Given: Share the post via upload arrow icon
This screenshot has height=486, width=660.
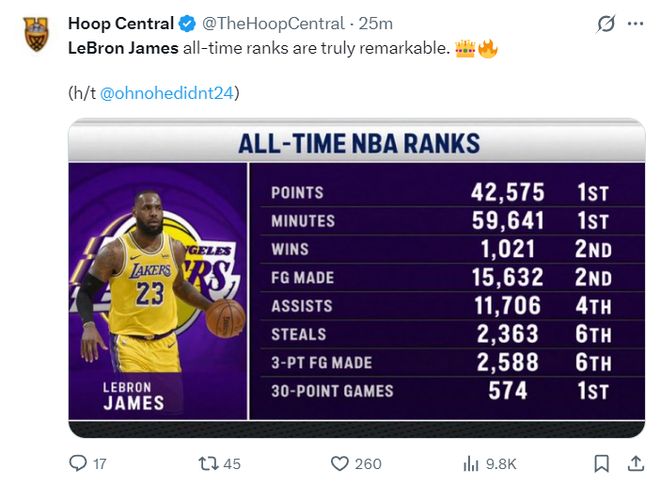Looking at the screenshot, I should (x=635, y=463).
